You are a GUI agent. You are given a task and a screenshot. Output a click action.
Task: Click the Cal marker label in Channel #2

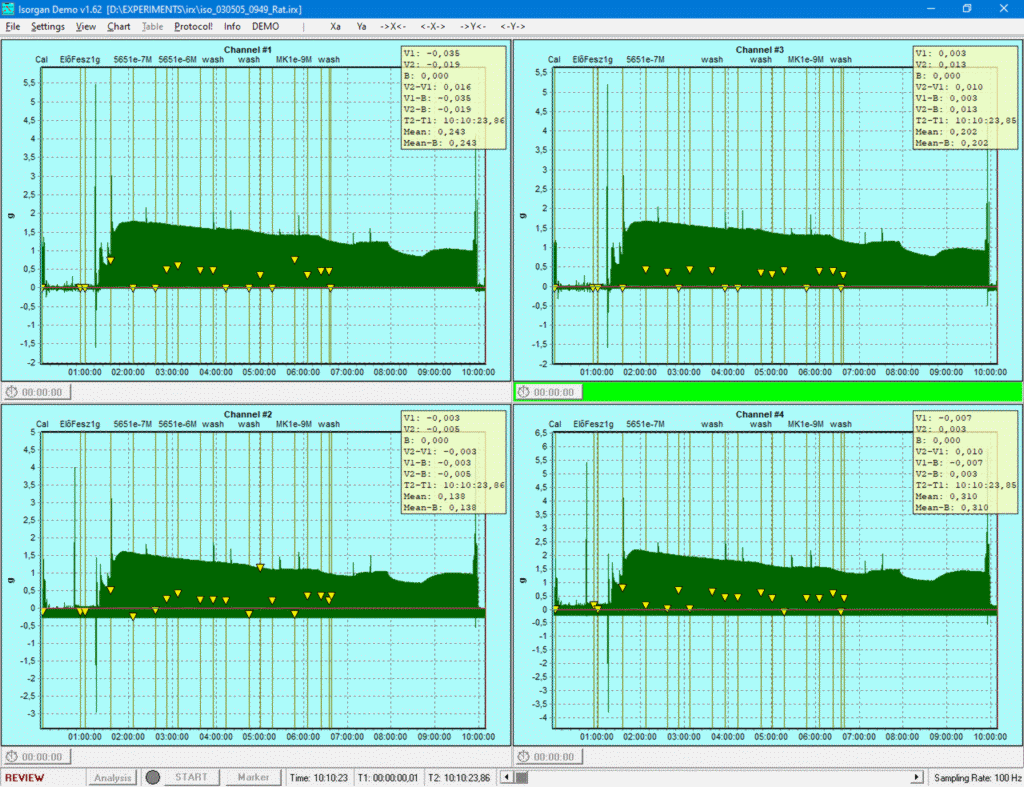click(x=42, y=424)
